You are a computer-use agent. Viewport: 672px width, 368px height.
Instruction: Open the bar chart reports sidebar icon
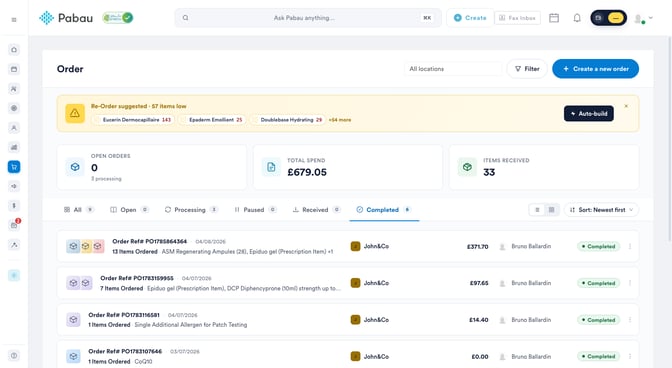point(14,147)
